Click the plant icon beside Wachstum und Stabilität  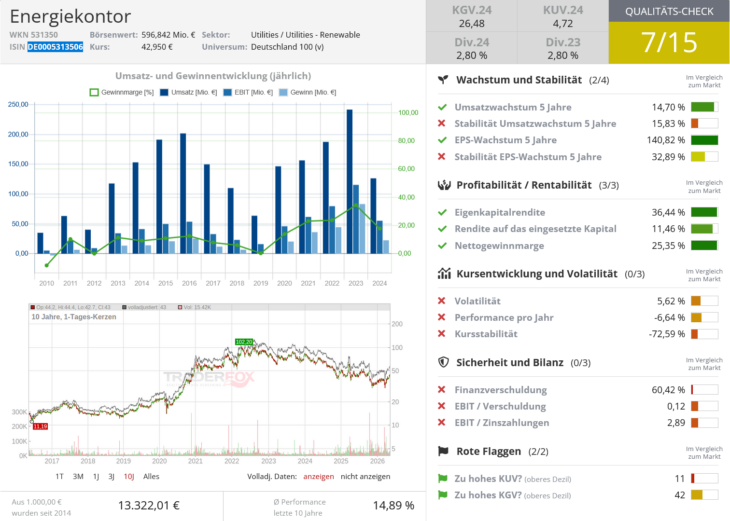[x=443, y=80]
